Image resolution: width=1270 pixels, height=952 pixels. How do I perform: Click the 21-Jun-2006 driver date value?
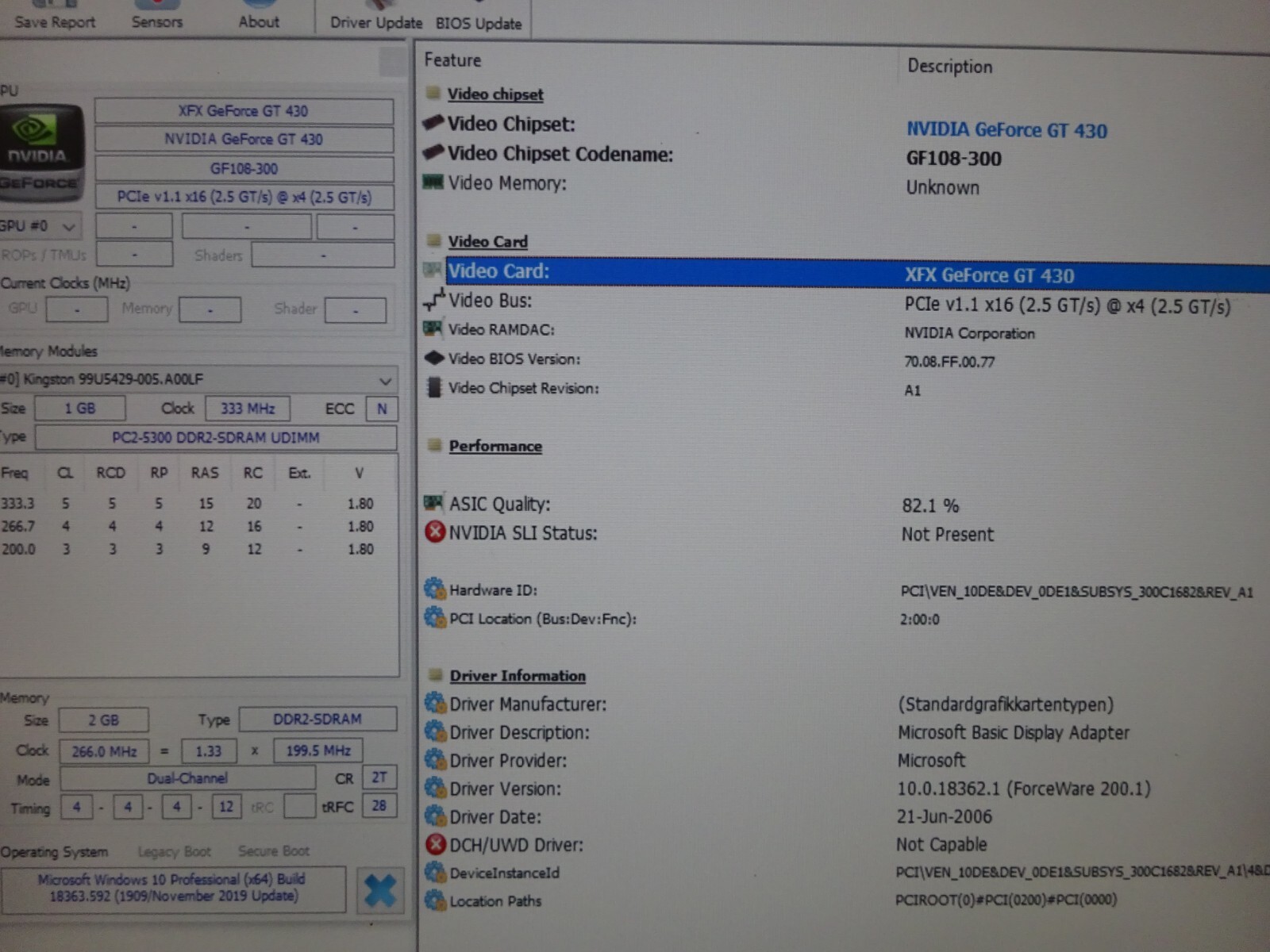pyautogui.click(x=945, y=816)
